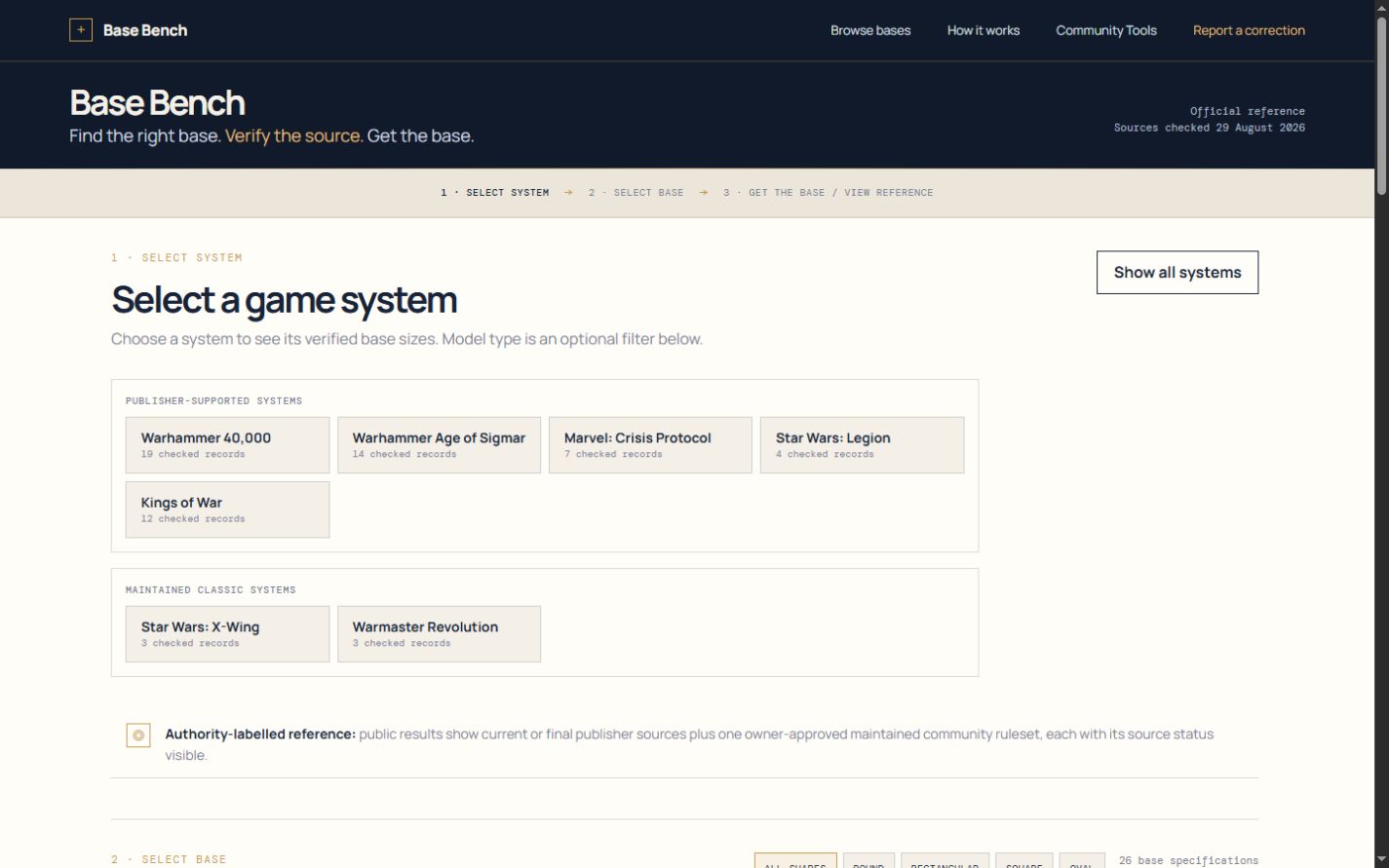Filter bases by Square shape

click(x=1024, y=861)
